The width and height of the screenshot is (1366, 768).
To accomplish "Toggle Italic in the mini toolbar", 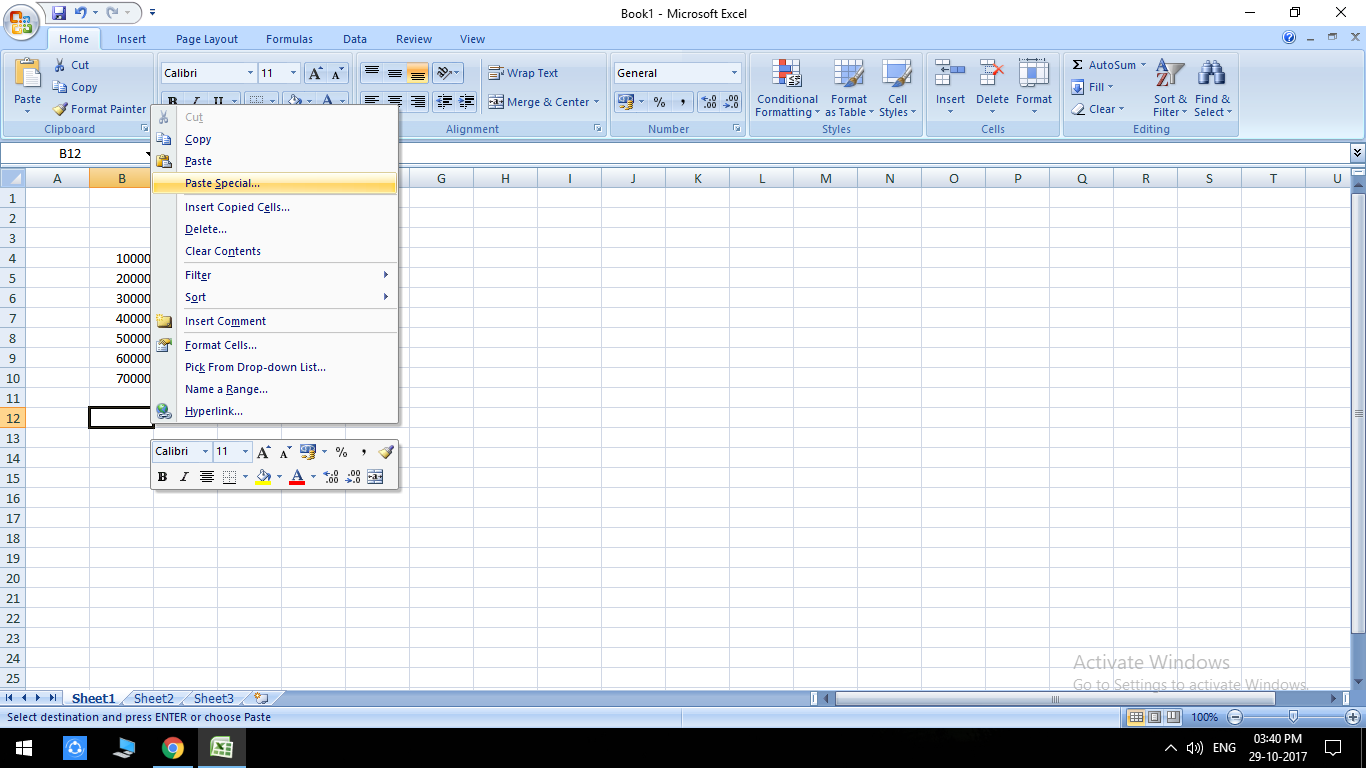I will tap(184, 477).
